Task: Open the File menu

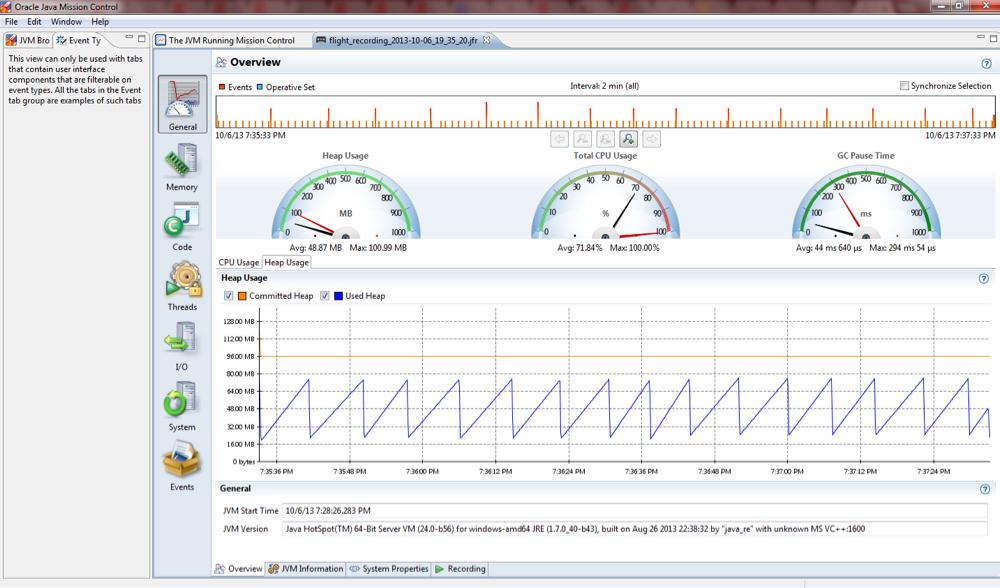Action: pyautogui.click(x=12, y=19)
